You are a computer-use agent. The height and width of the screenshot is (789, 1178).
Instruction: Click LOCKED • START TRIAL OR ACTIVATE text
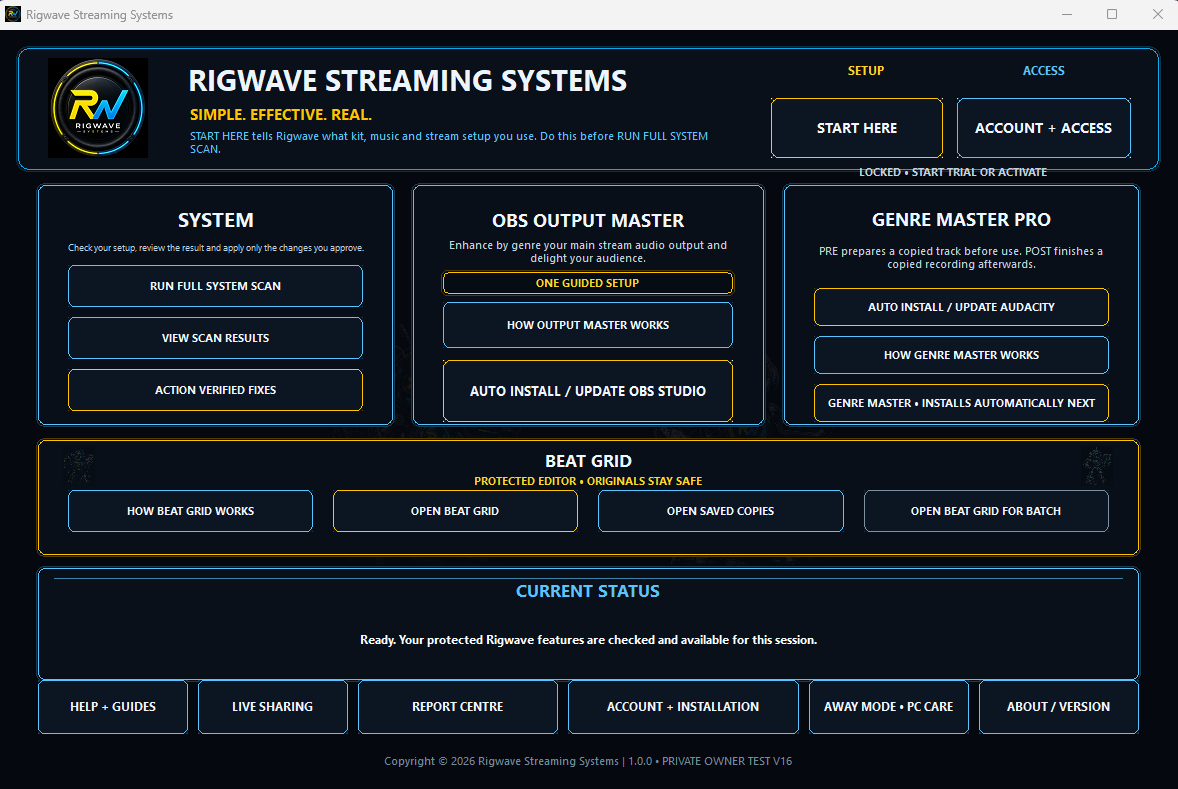953,172
